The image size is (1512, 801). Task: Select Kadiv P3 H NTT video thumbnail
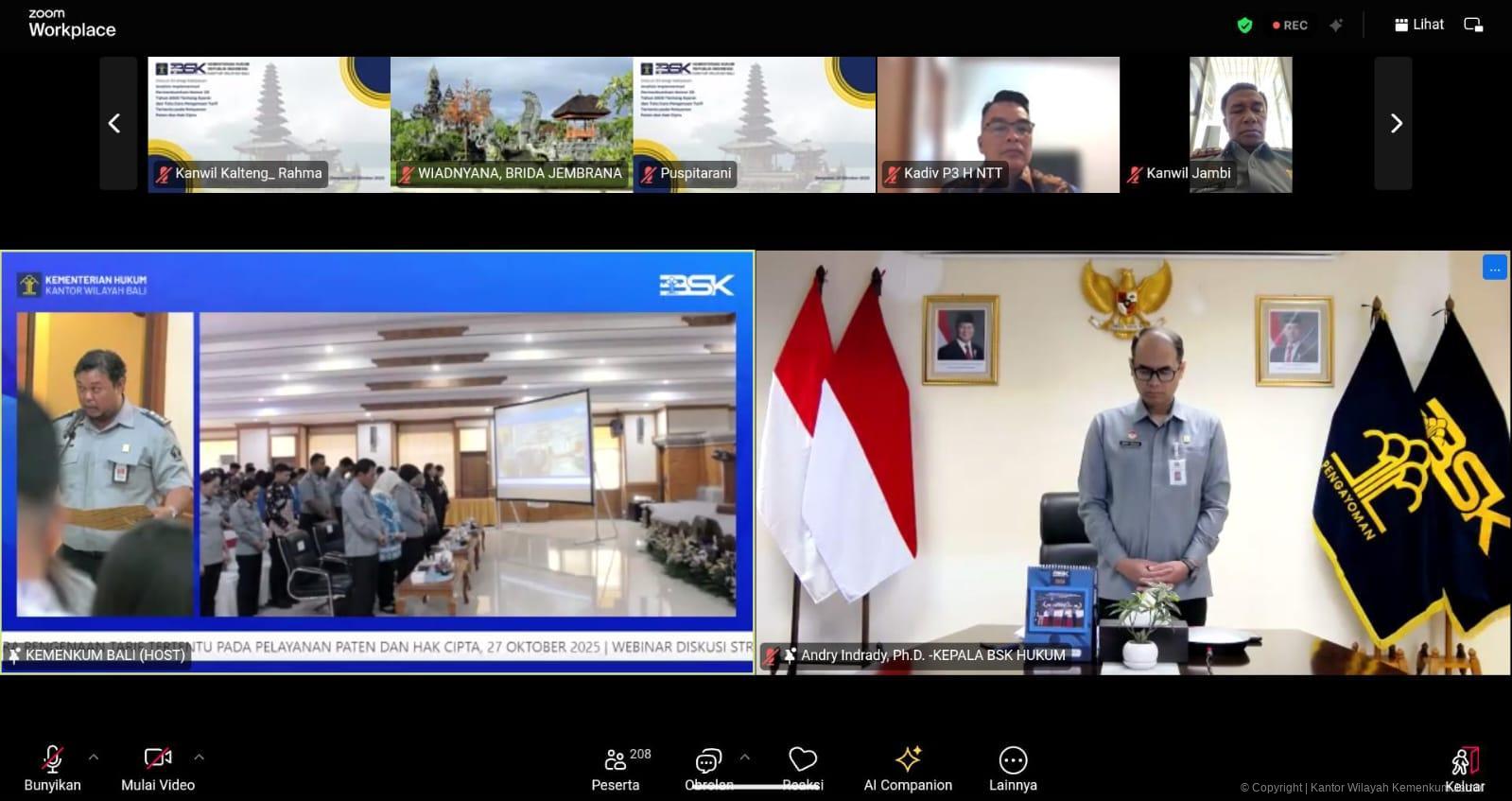coord(999,124)
